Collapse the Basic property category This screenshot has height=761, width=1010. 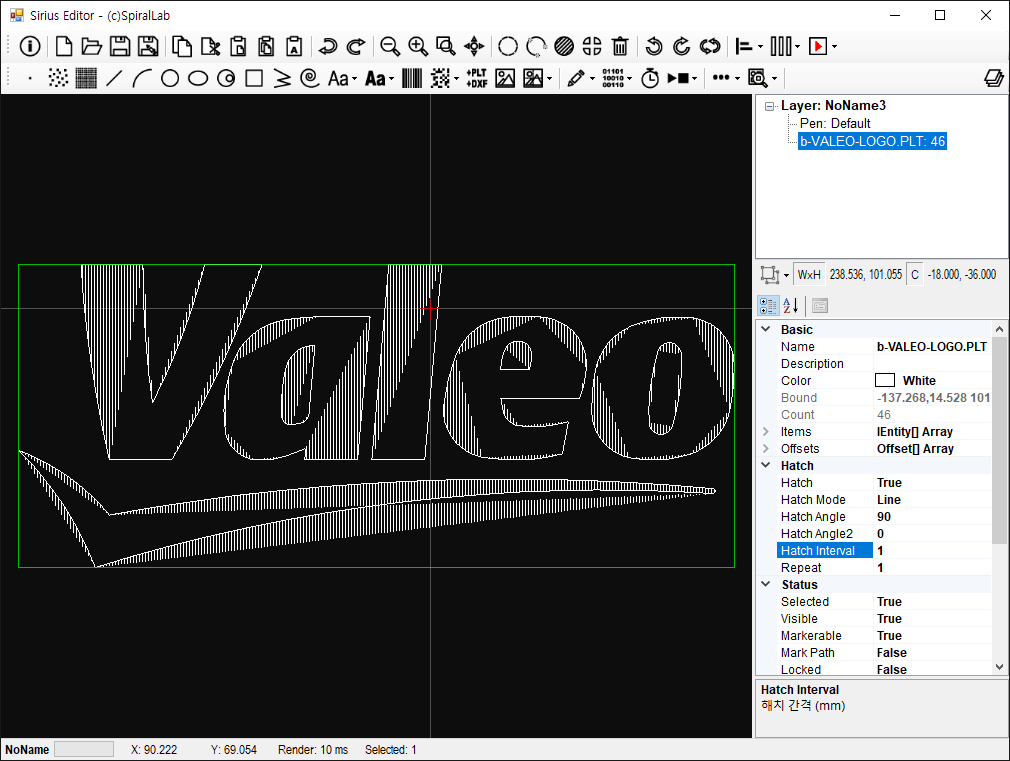(766, 329)
